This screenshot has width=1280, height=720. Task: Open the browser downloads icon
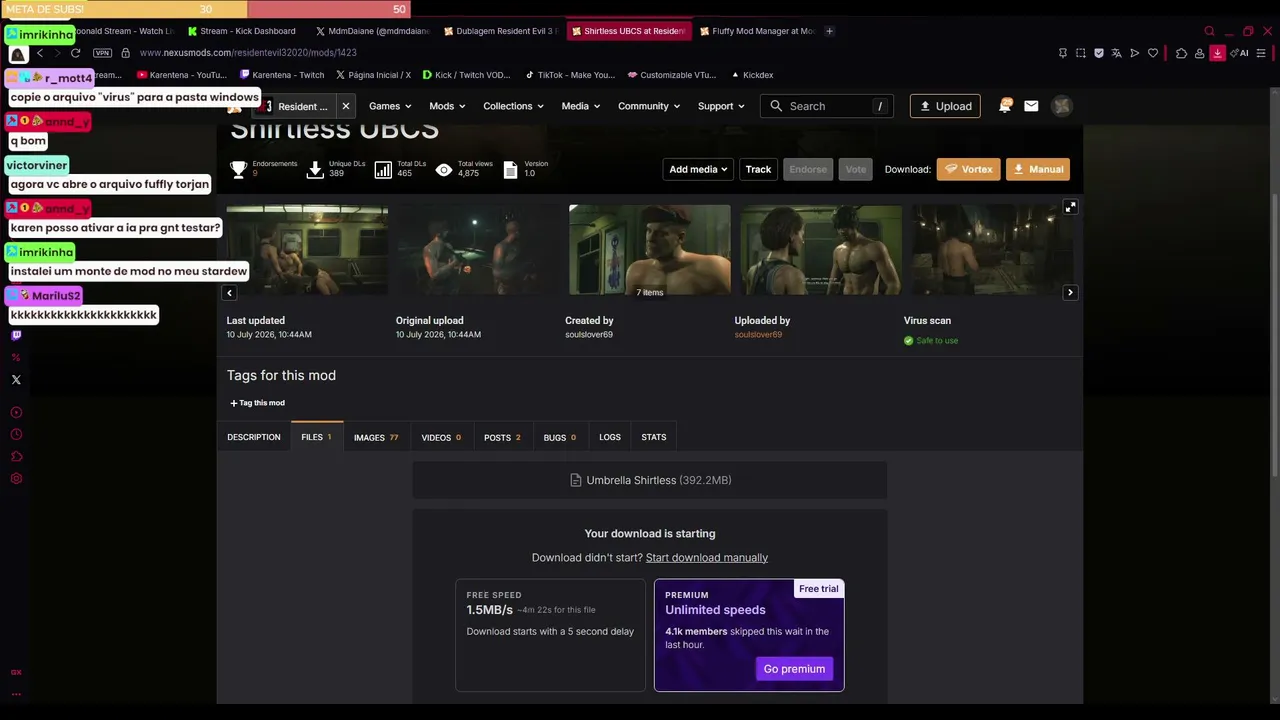(1217, 53)
